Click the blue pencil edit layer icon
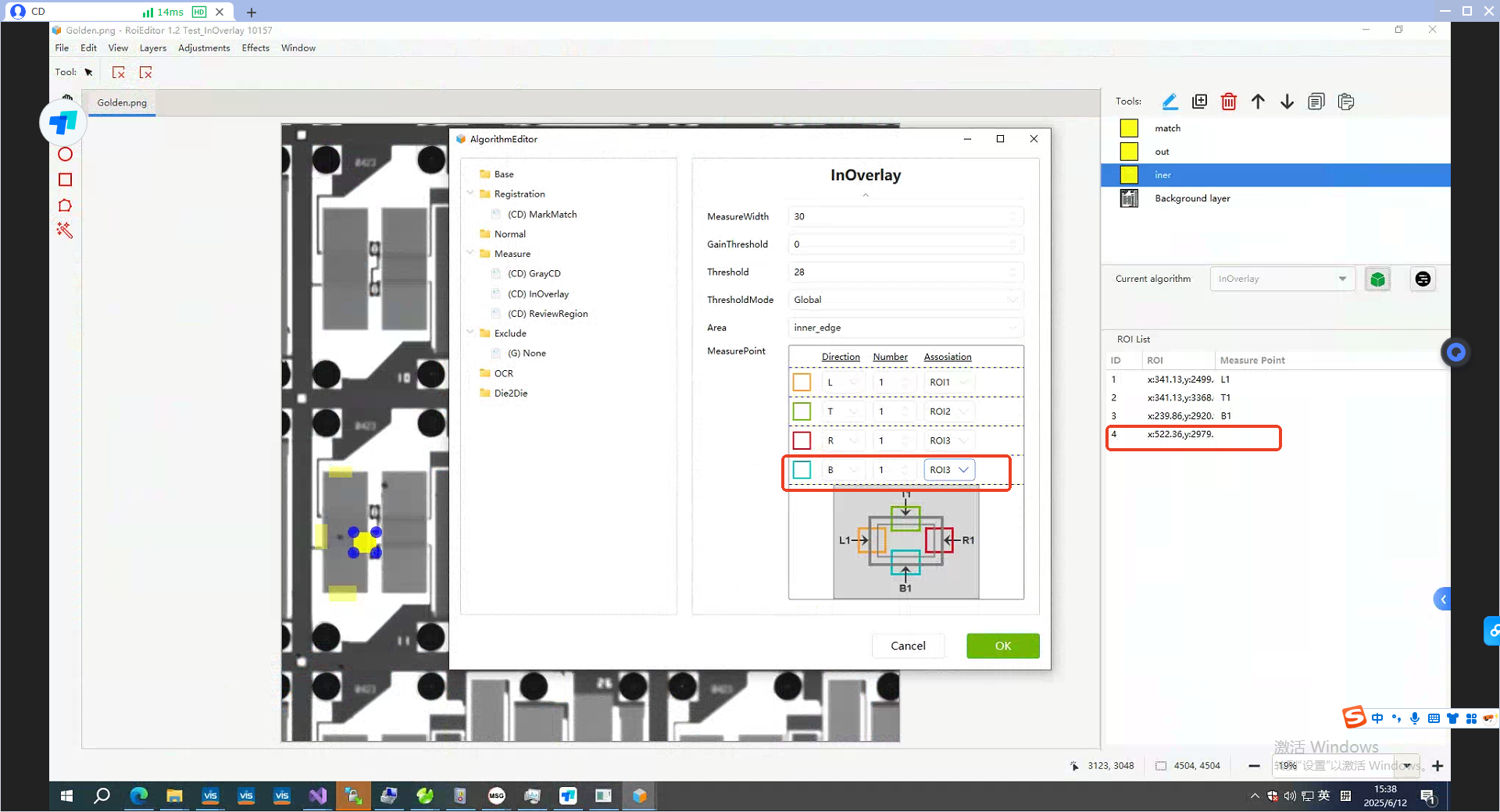This screenshot has height=812, width=1500. pos(1170,101)
